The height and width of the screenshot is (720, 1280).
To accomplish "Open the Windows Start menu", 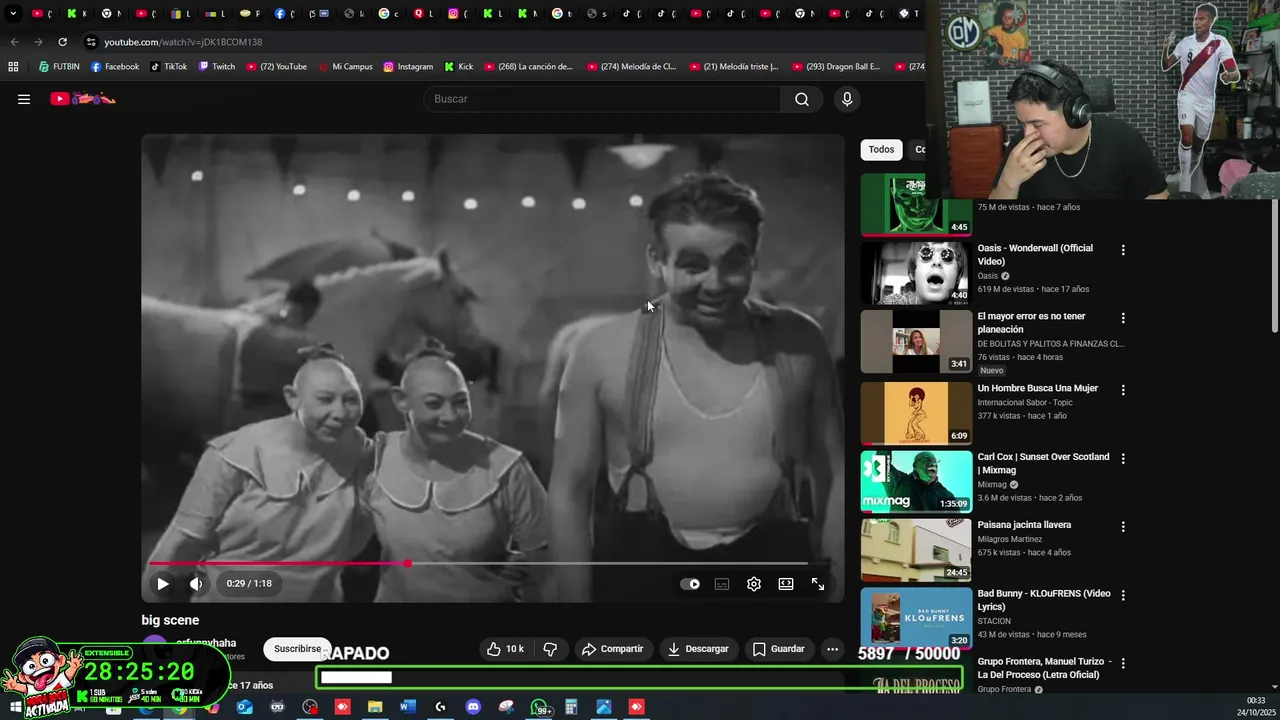I will pyautogui.click(x=16, y=707).
